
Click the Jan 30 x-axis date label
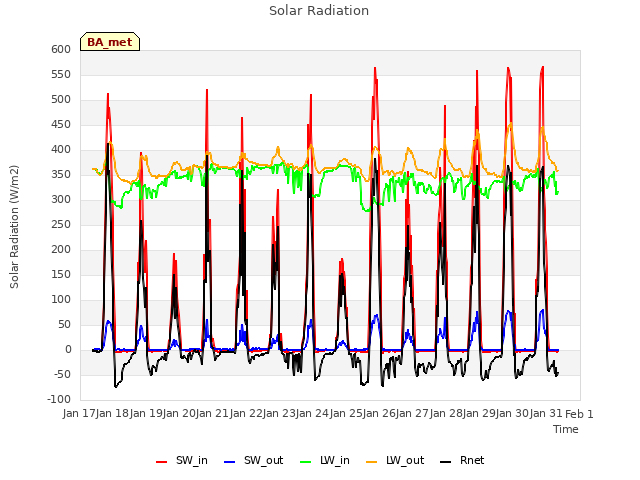click(512, 413)
